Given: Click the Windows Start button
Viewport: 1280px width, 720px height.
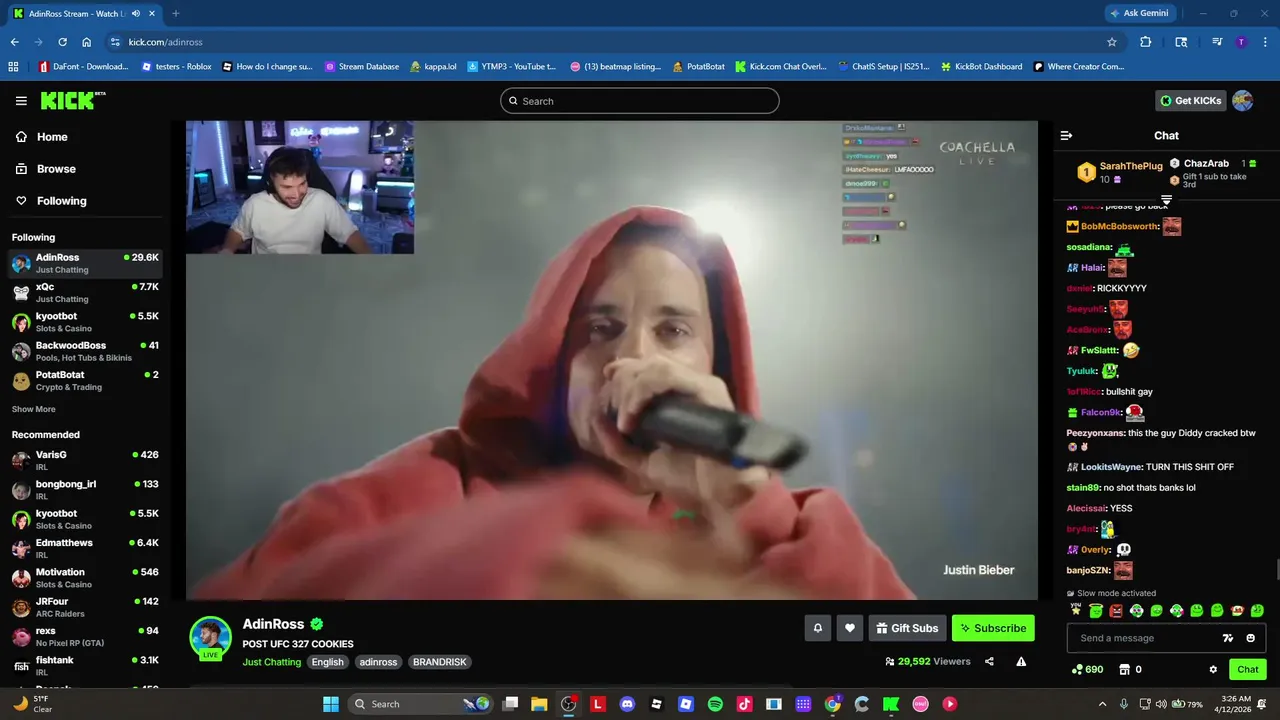Looking at the screenshot, I should pyautogui.click(x=331, y=704).
